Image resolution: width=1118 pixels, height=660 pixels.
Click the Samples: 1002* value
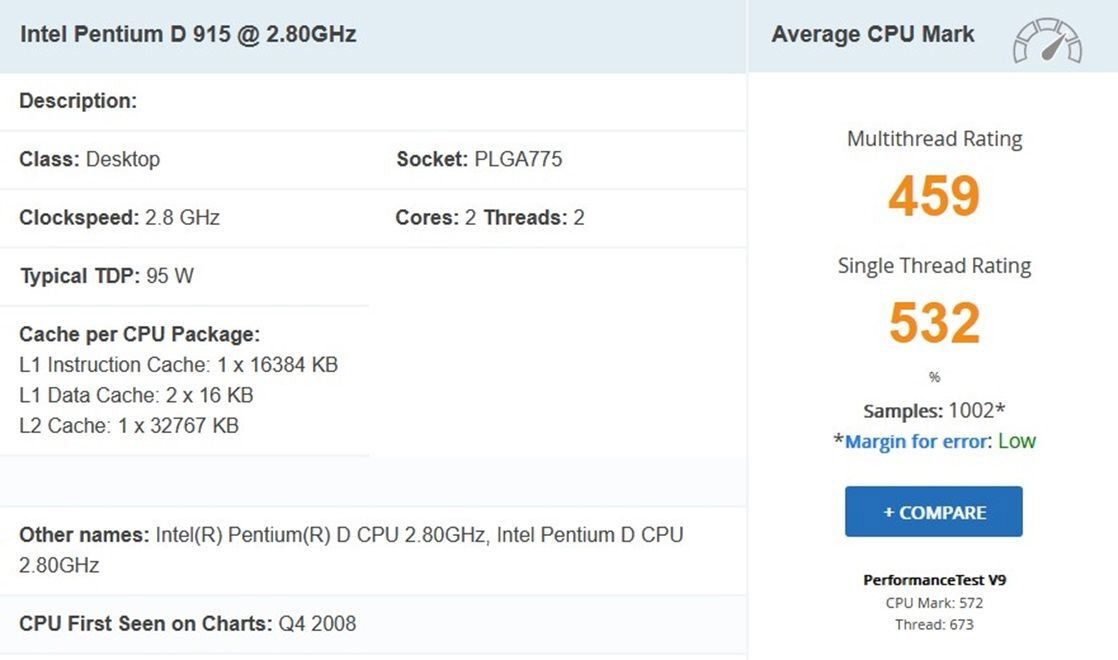click(x=934, y=411)
